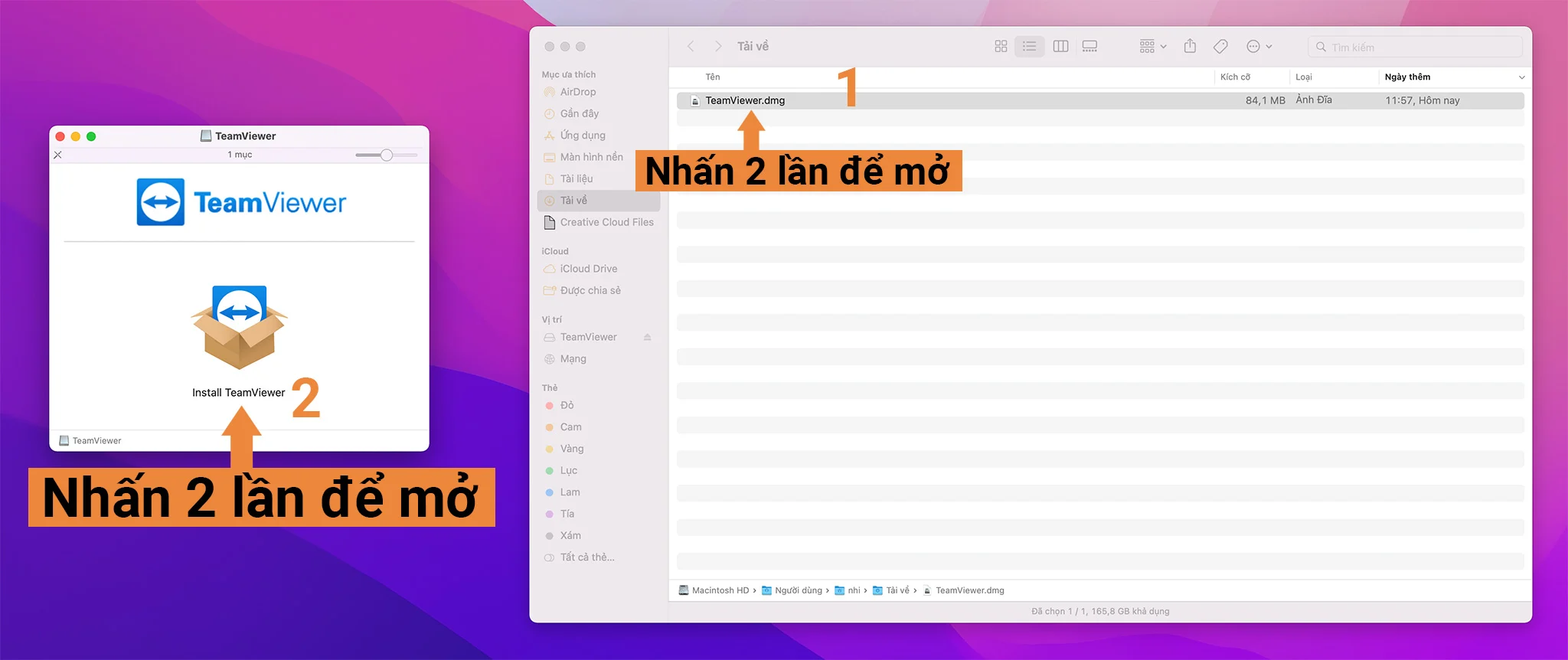Click nhi folder in the path bar
This screenshot has height=660, width=1568.
pyautogui.click(x=847, y=590)
